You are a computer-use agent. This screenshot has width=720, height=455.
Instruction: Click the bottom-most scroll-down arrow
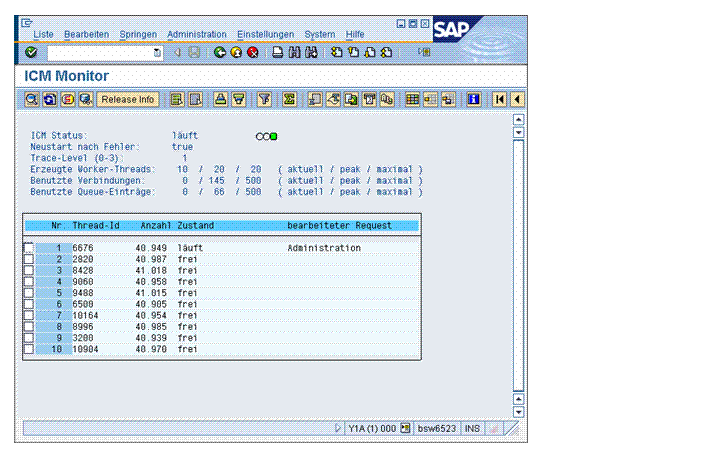[518, 412]
